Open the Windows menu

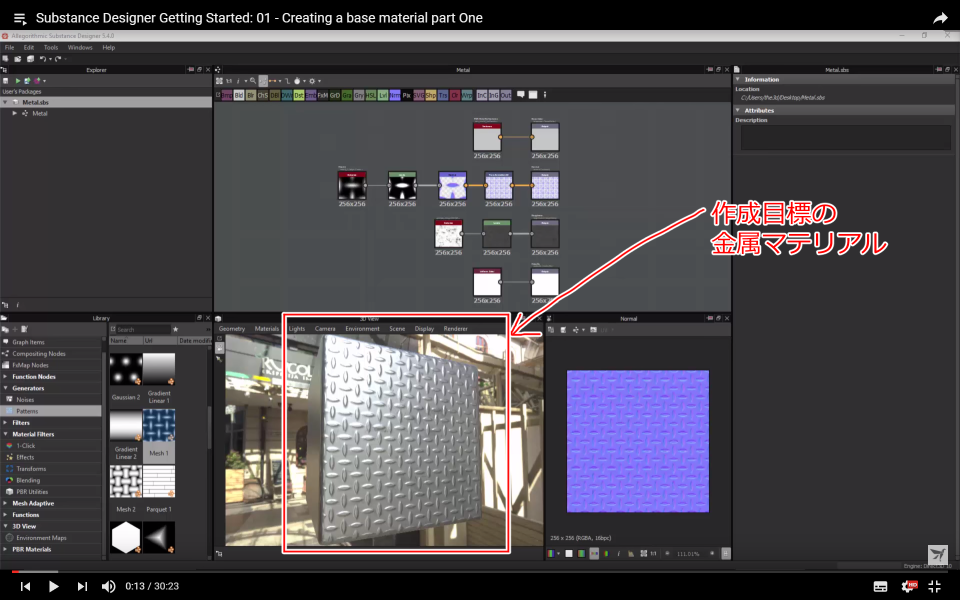[x=80, y=47]
